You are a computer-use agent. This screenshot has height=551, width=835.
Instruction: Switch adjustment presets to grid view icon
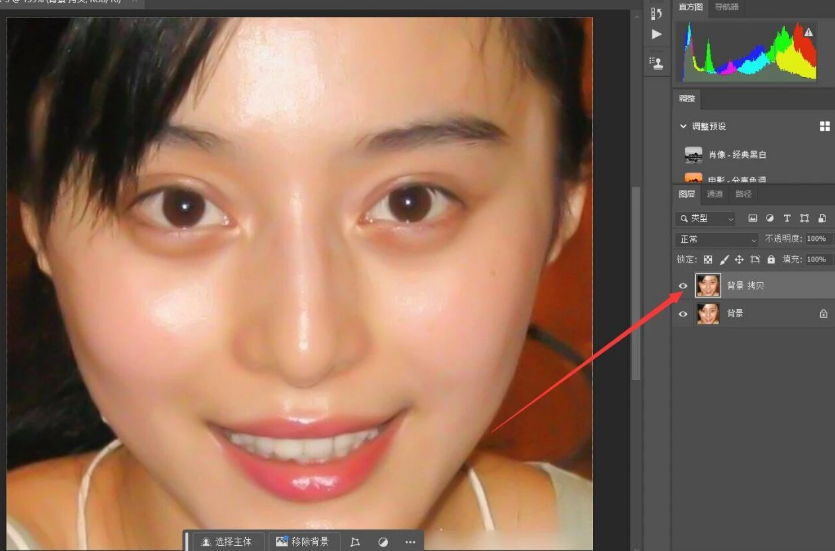click(x=824, y=126)
